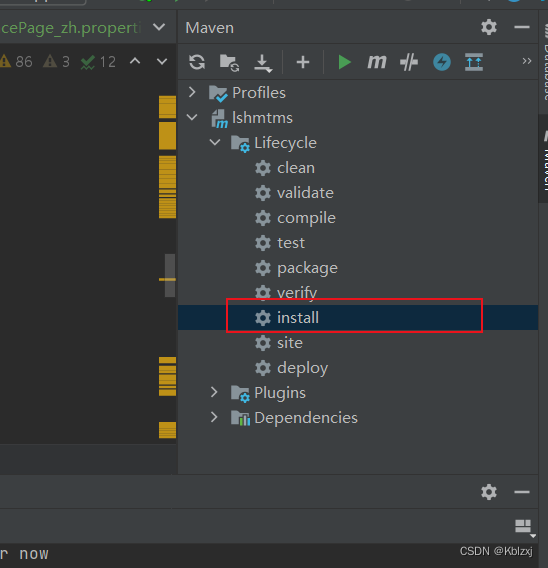Show more Maven toolbar actions
The height and width of the screenshot is (568, 548).
click(x=527, y=61)
